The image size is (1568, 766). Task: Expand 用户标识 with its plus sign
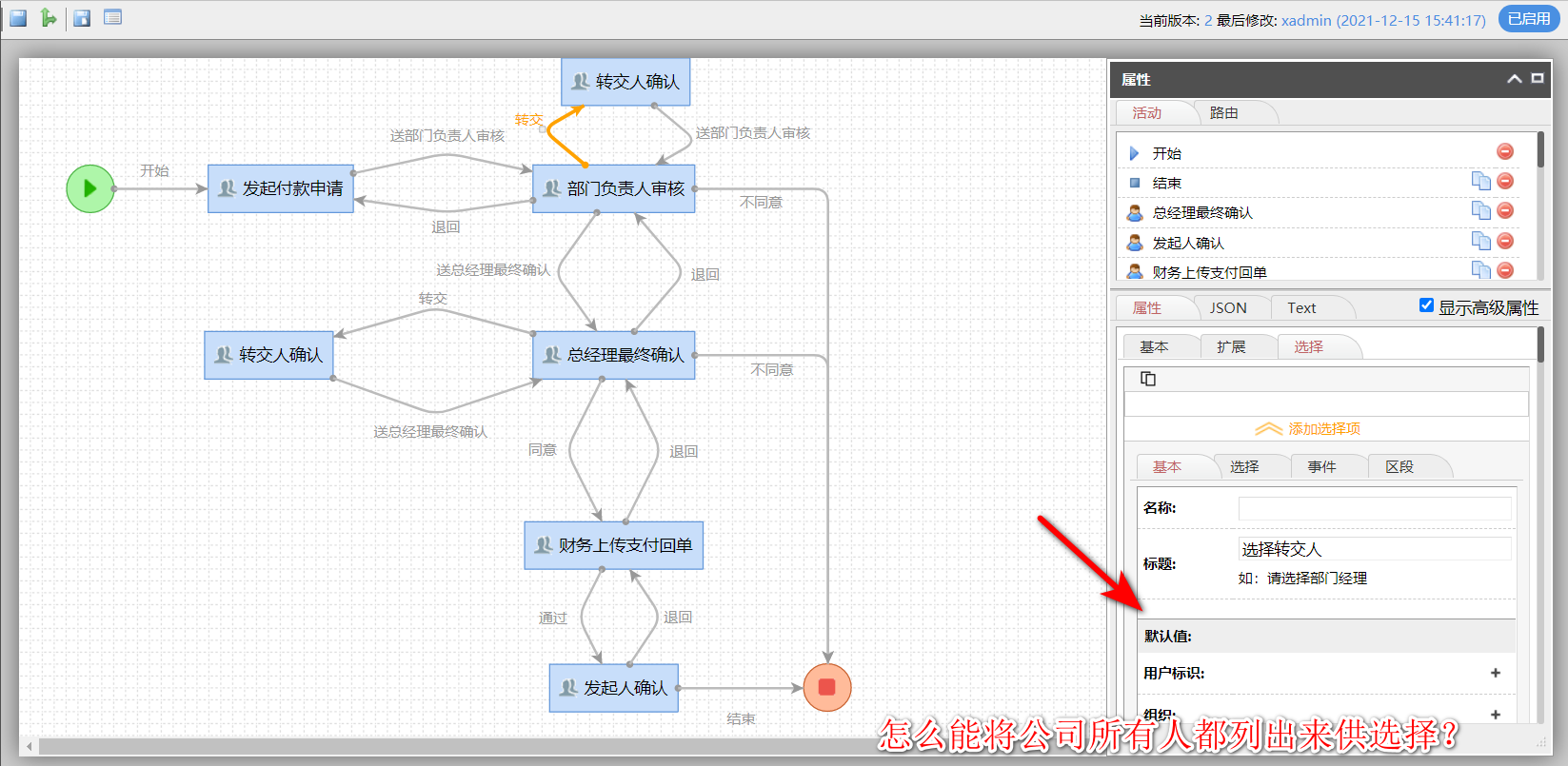[1496, 673]
